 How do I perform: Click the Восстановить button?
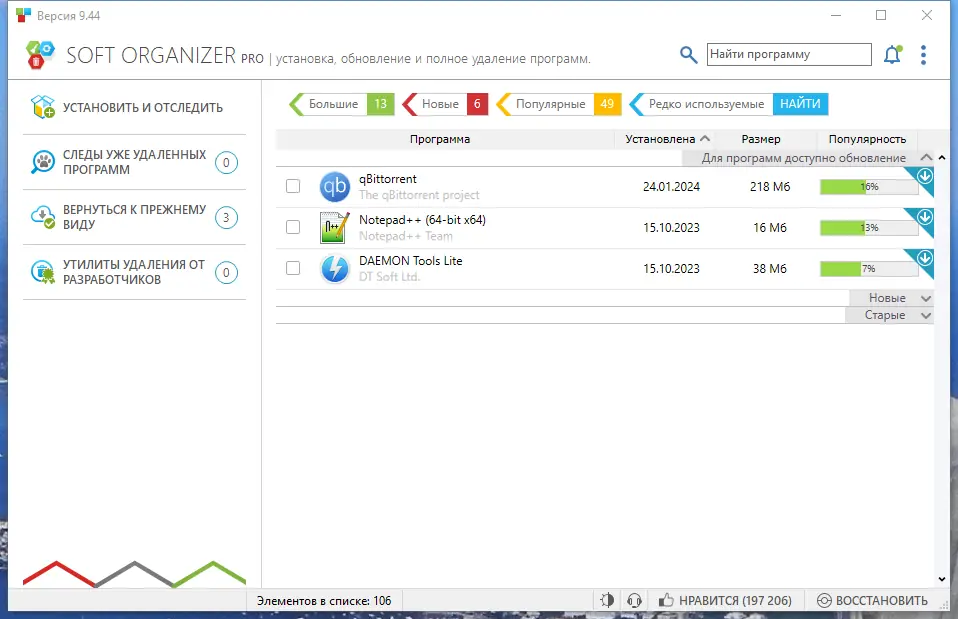pyautogui.click(x=872, y=601)
